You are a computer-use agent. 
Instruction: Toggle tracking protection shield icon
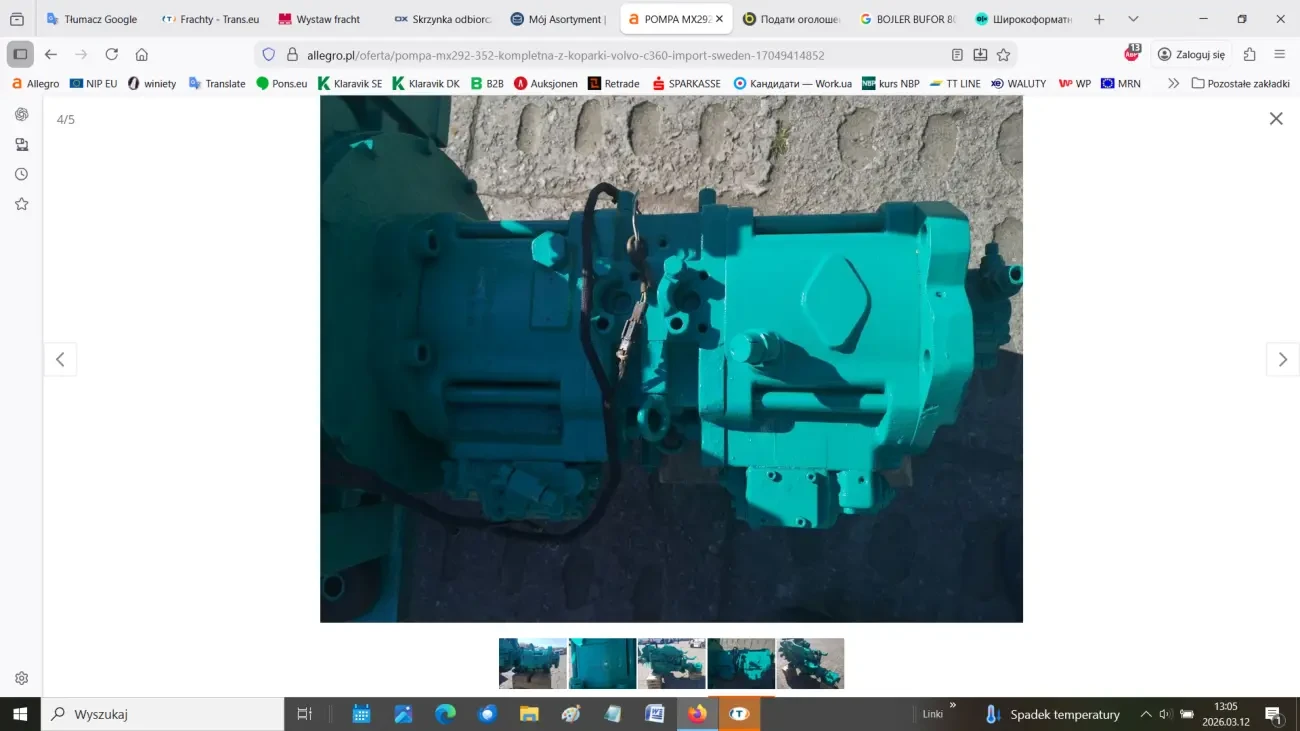pyautogui.click(x=268, y=54)
